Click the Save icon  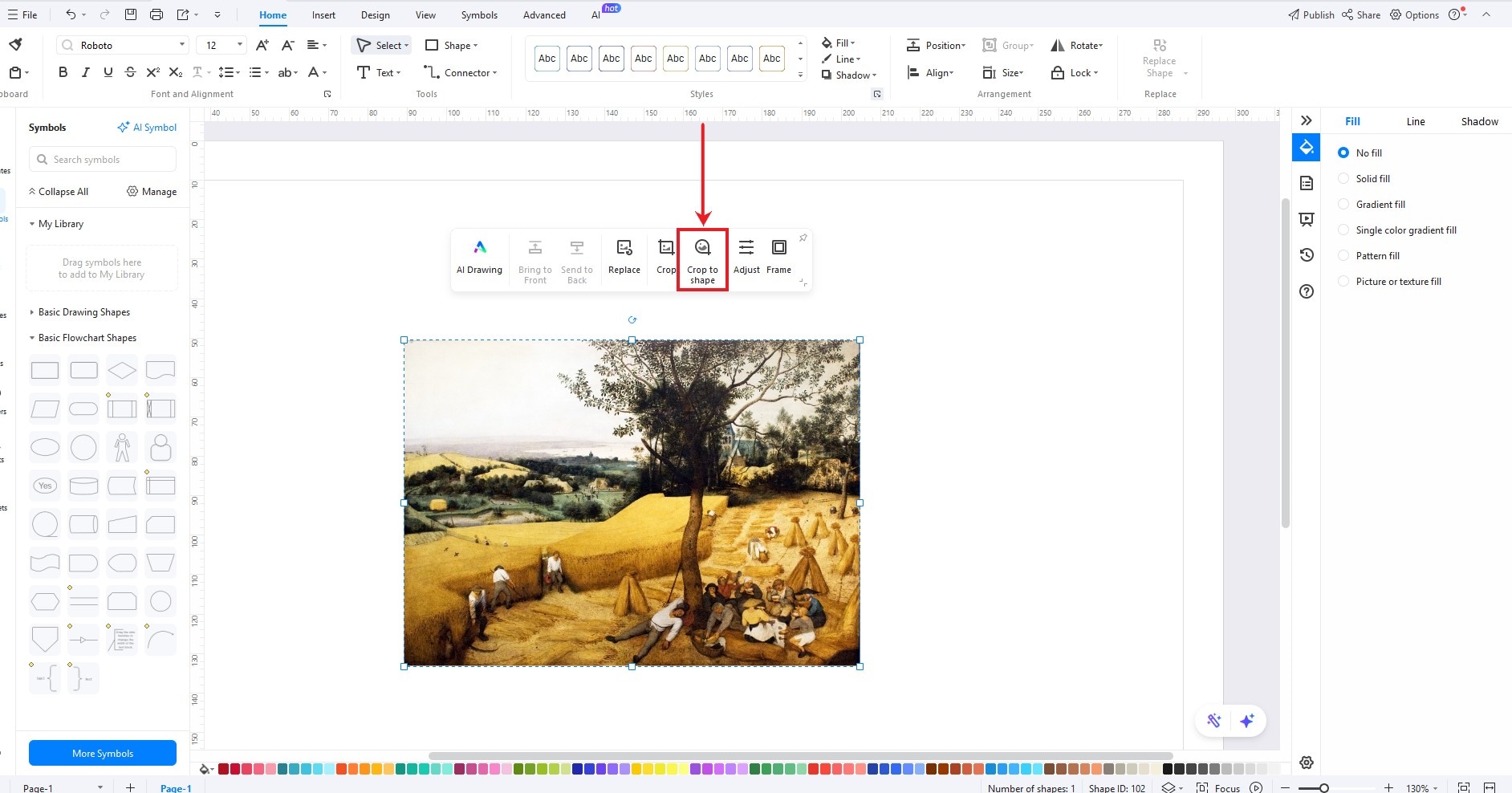tap(131, 14)
